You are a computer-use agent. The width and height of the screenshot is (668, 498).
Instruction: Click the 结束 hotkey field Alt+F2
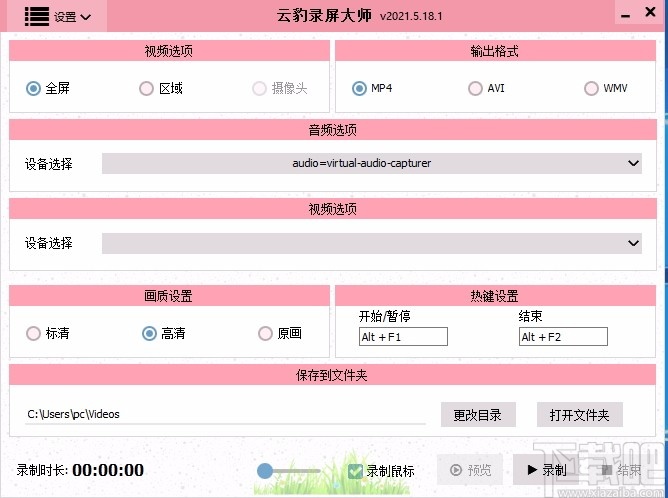(x=563, y=337)
